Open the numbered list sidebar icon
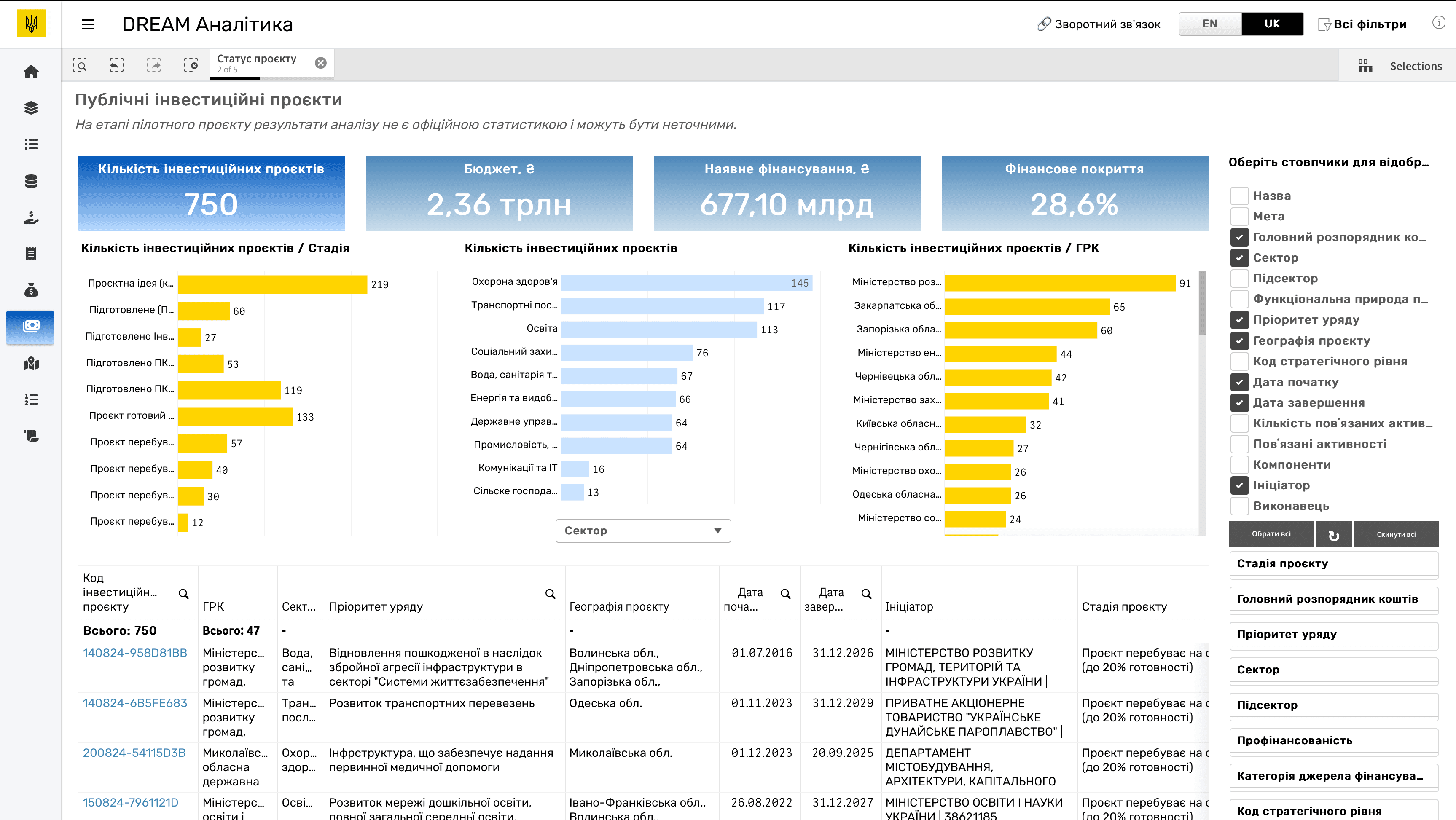The height and width of the screenshot is (820, 1456). point(31,399)
